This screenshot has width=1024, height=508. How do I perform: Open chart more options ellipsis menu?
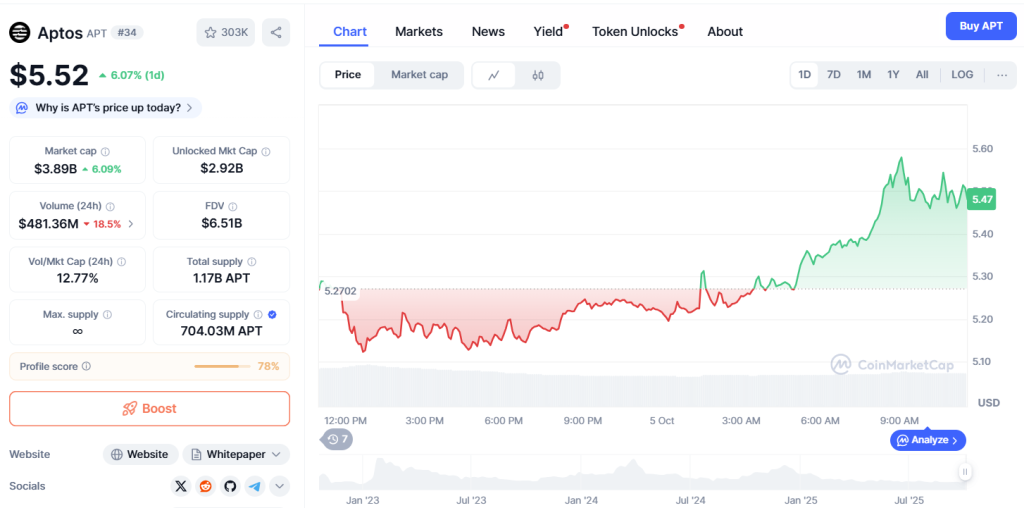pos(1001,75)
